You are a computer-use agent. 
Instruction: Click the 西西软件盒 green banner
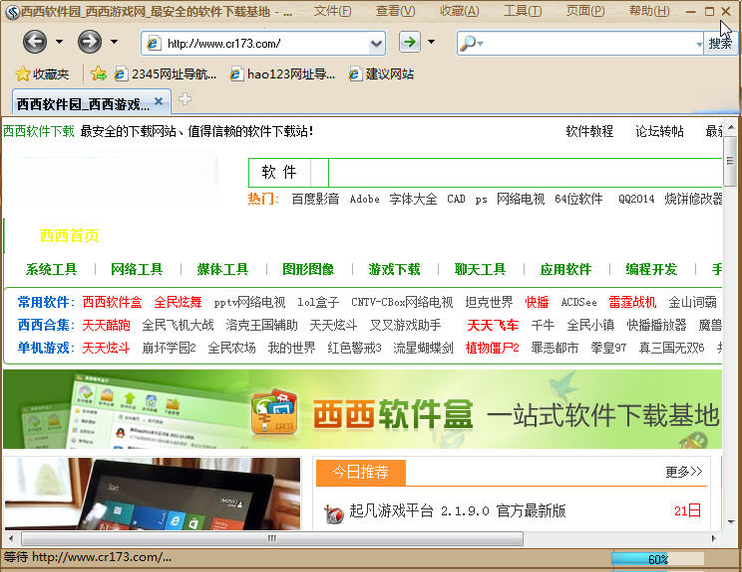[x=362, y=409]
